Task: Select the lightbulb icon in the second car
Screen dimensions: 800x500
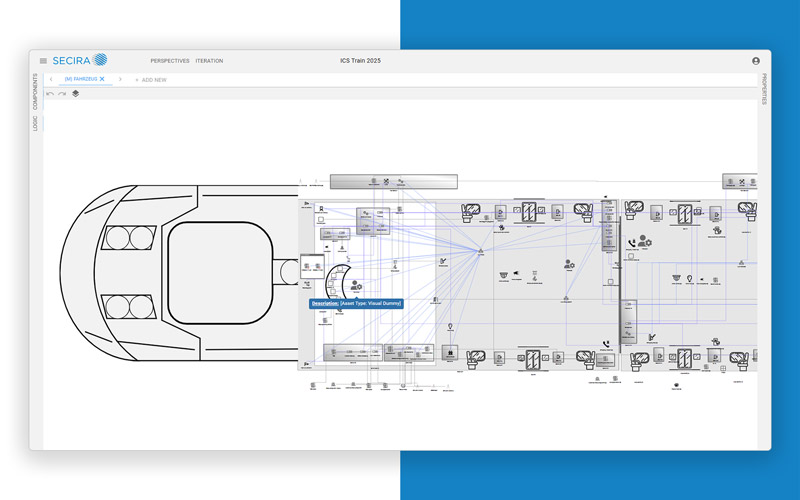Action: pos(690,278)
